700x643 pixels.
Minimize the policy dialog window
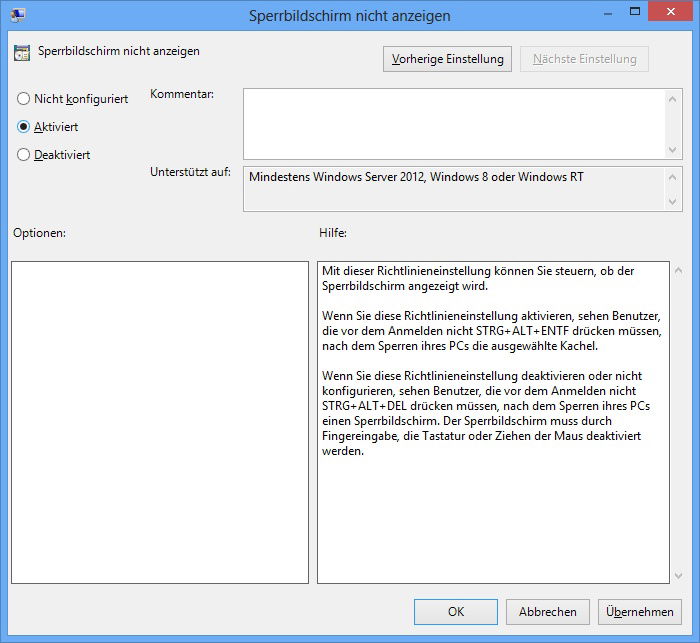coord(608,13)
